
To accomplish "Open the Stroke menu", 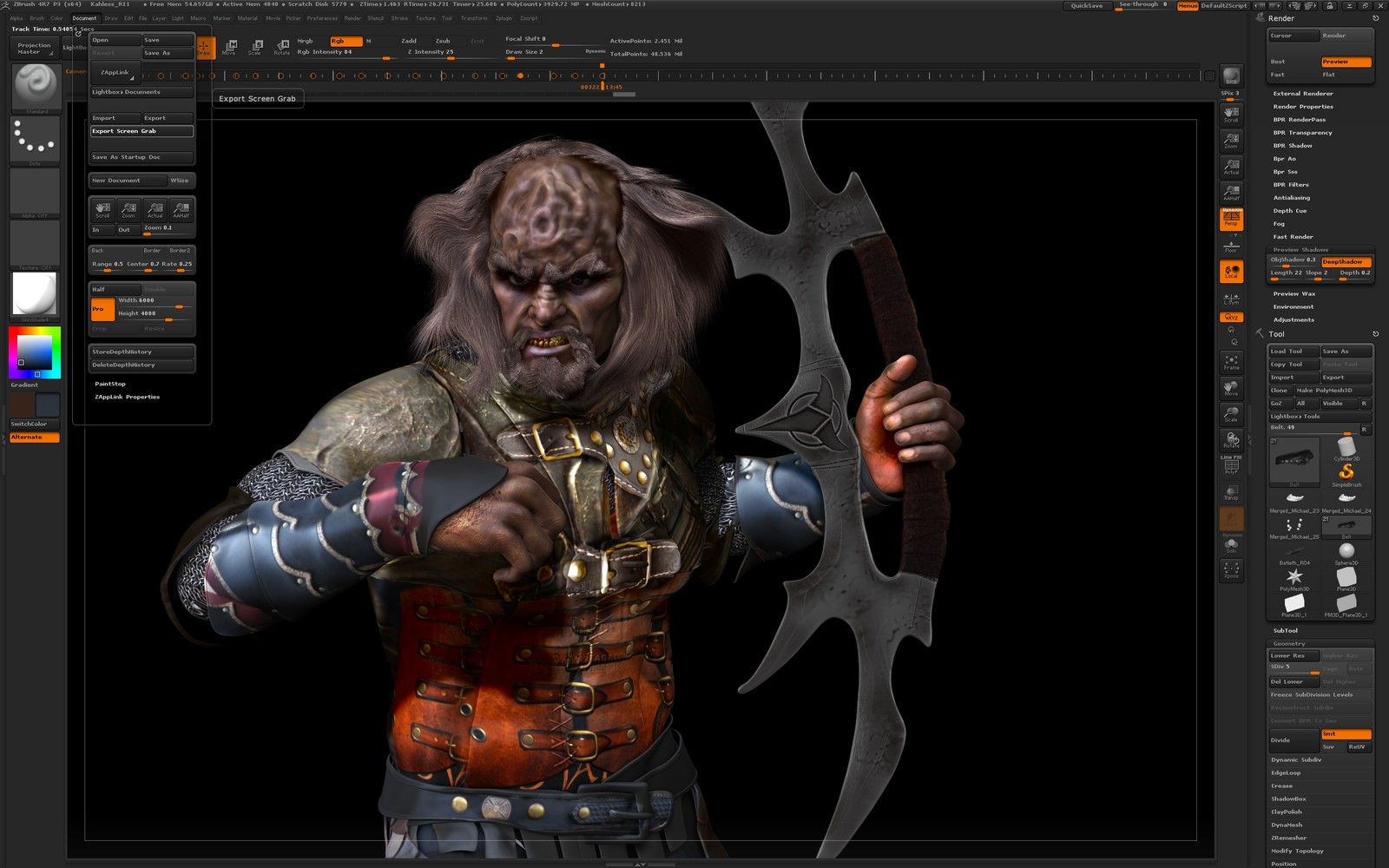I will [x=399, y=18].
